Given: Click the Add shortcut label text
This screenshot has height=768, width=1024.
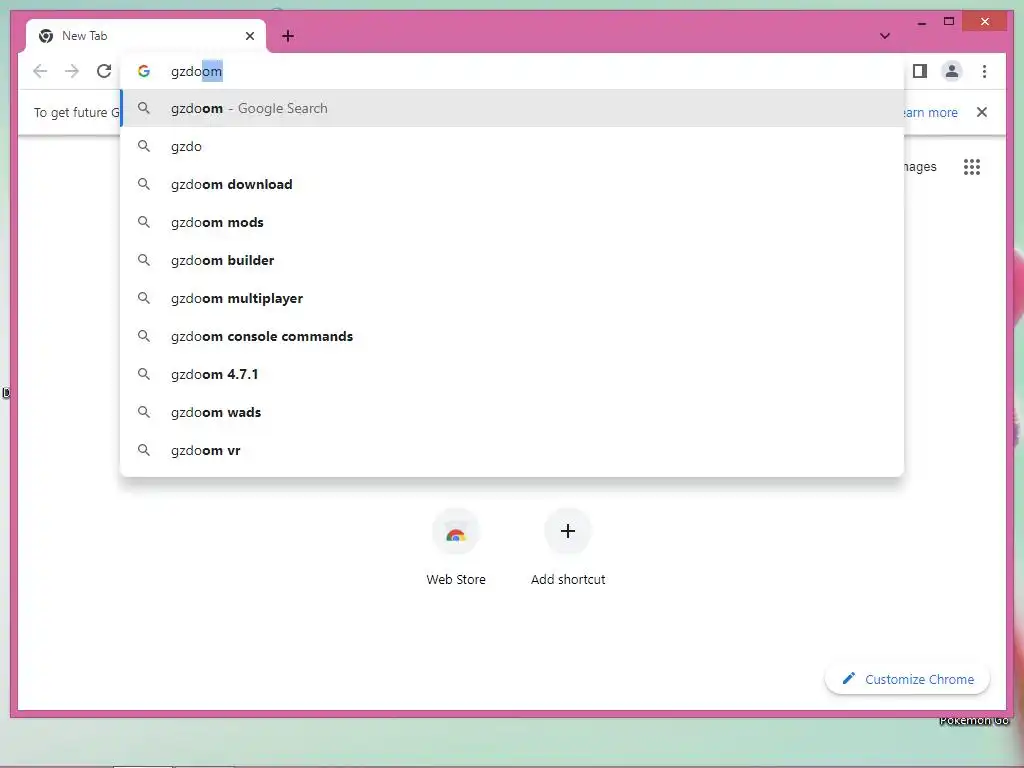Looking at the screenshot, I should coord(568,579).
